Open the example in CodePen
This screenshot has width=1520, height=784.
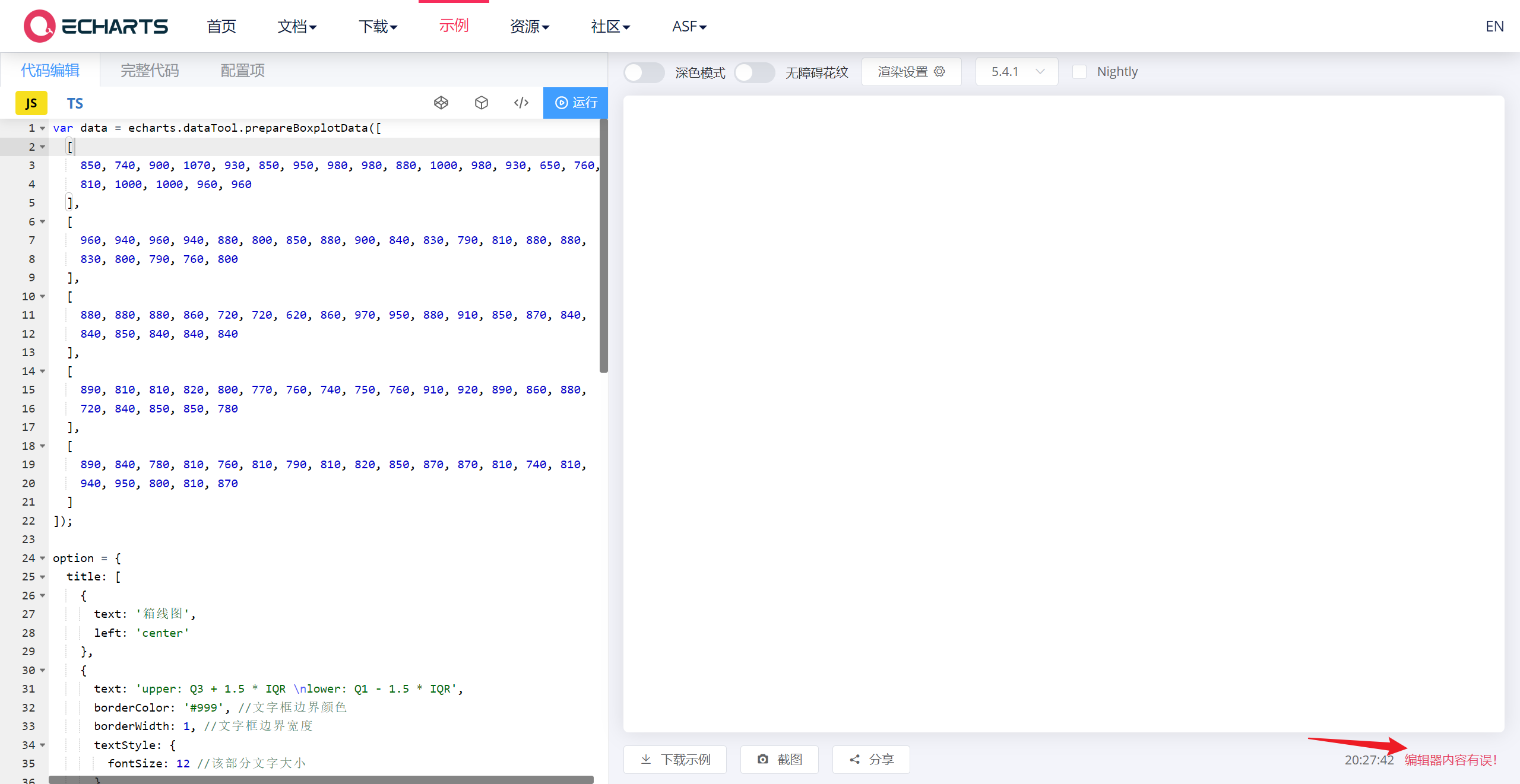point(441,103)
